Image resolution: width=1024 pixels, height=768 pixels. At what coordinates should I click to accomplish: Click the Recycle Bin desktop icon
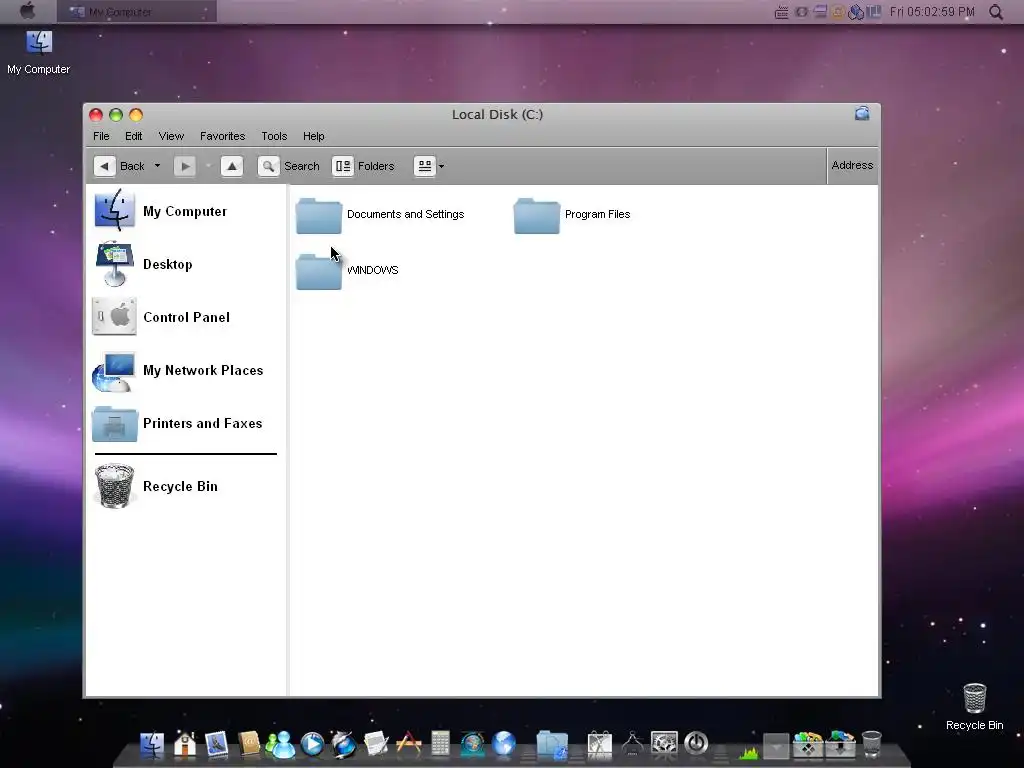[x=974, y=707]
